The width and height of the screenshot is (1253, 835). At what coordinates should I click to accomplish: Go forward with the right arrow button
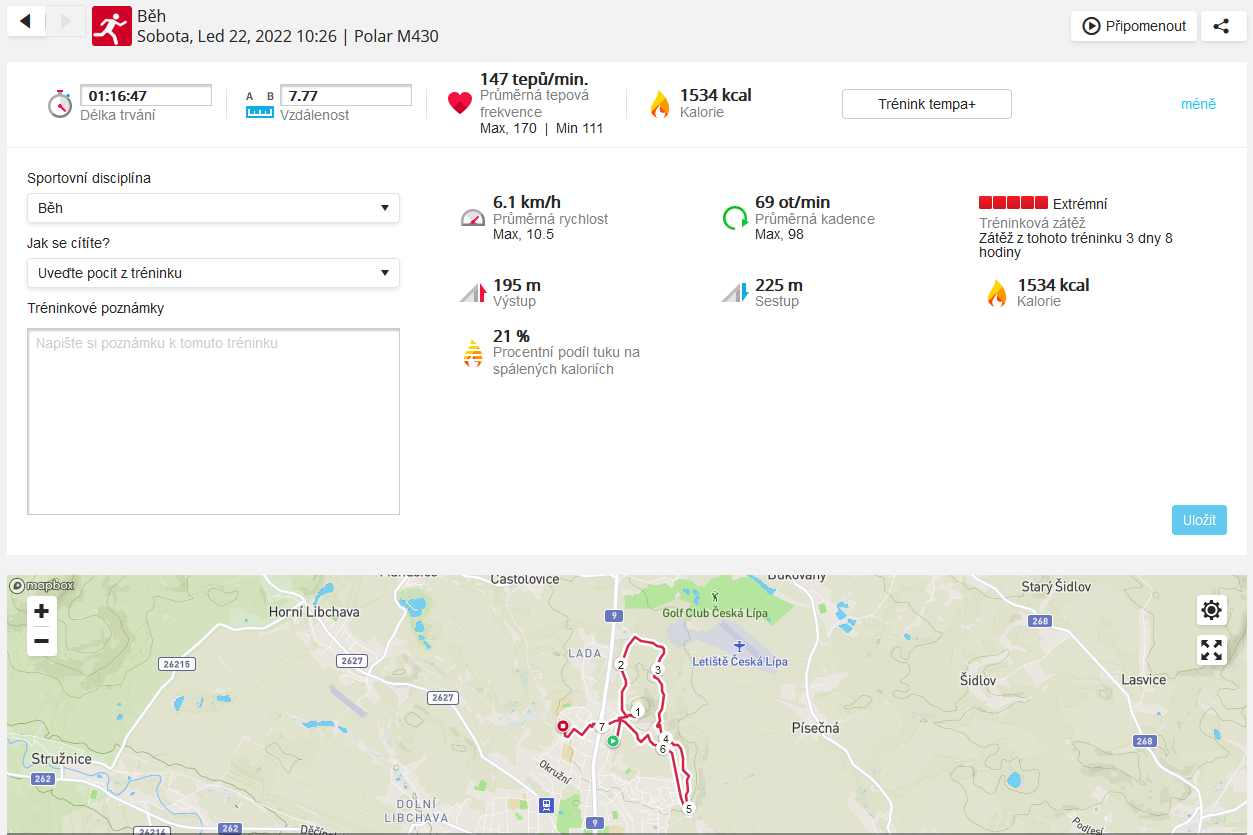point(66,20)
